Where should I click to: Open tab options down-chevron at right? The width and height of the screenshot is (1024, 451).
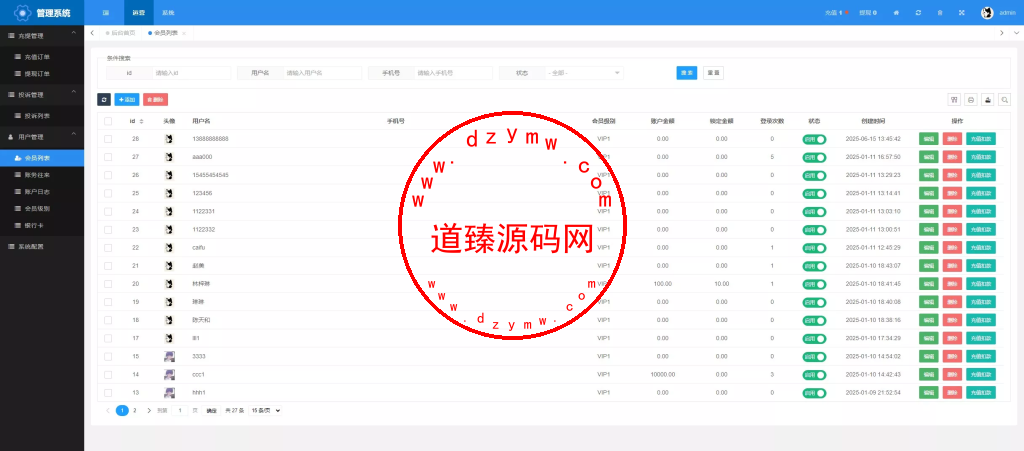pyautogui.click(x=1017, y=33)
